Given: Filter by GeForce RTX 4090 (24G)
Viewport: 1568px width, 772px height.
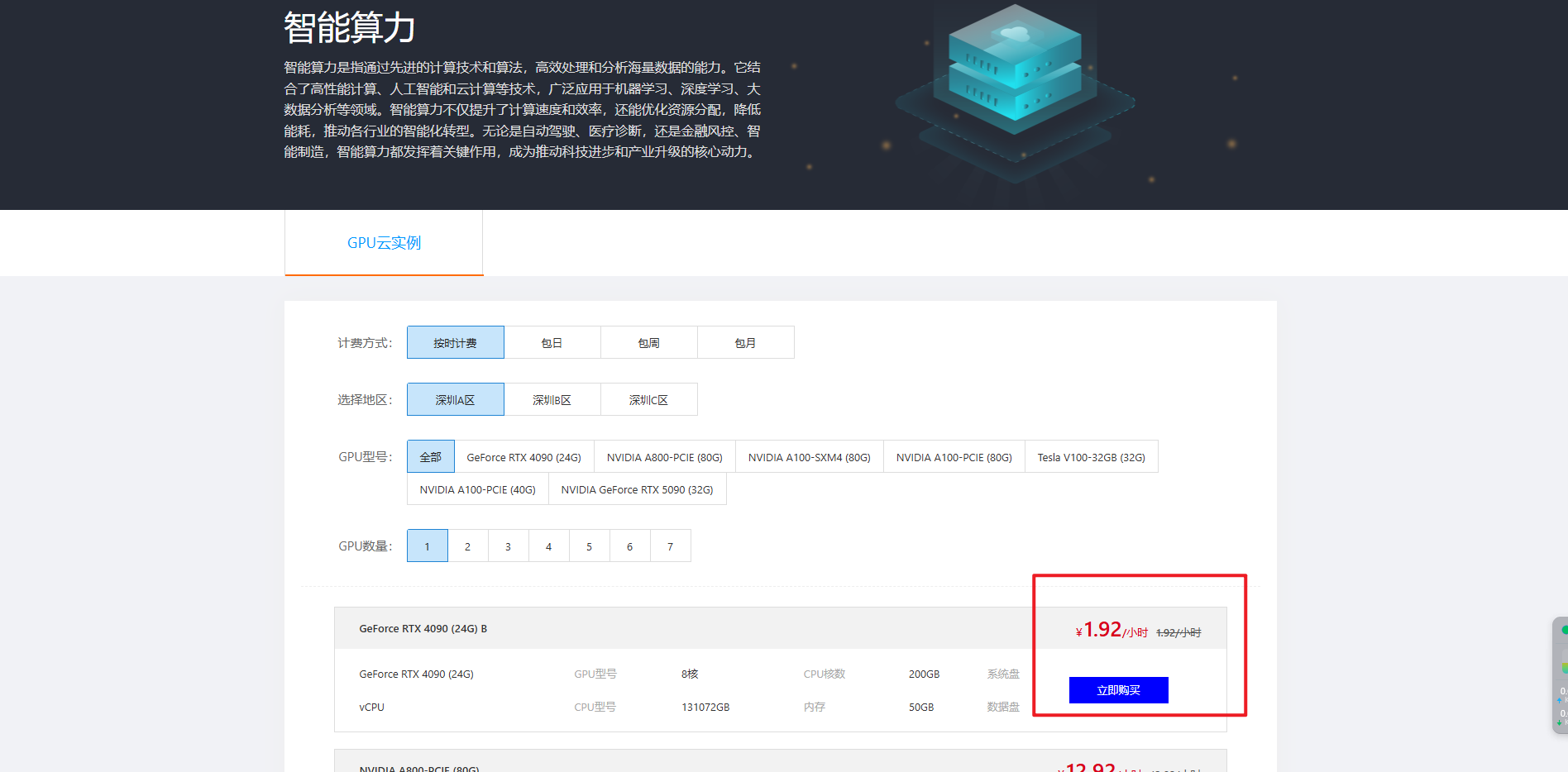Looking at the screenshot, I should pos(523,457).
